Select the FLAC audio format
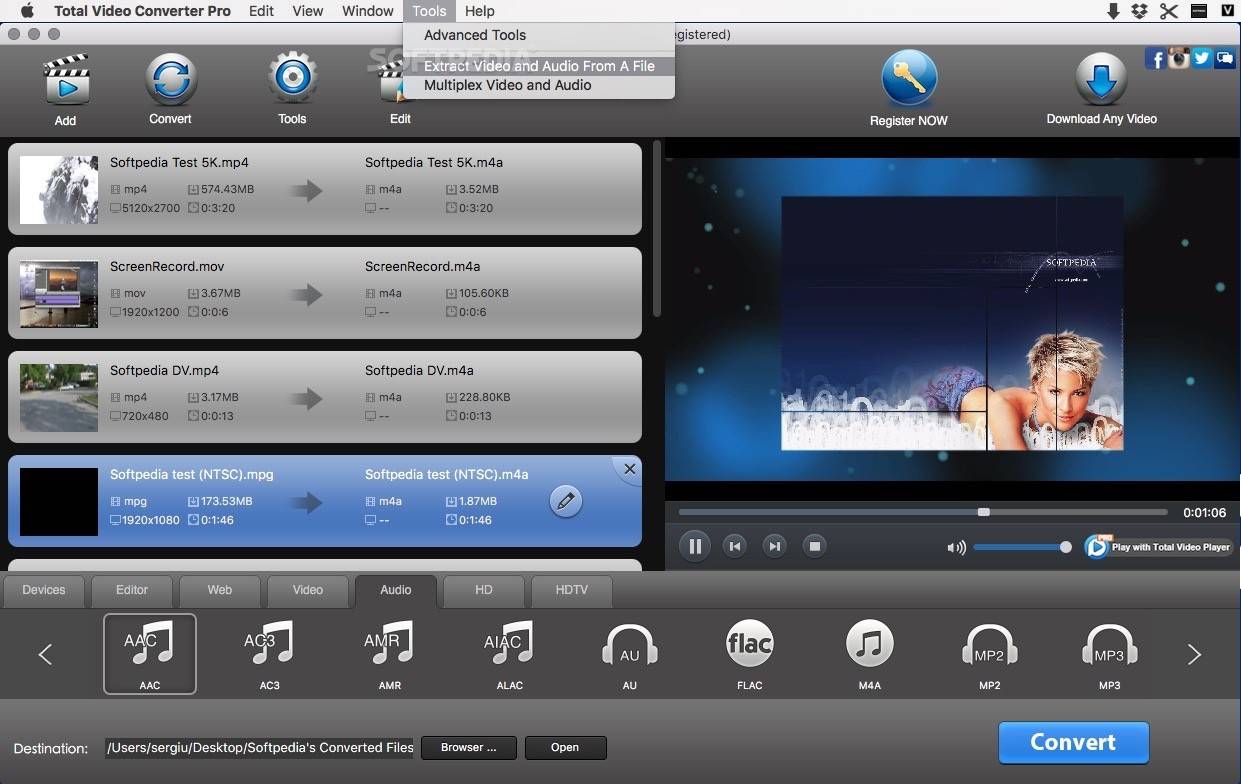Viewport: 1241px width, 784px height. (x=750, y=653)
